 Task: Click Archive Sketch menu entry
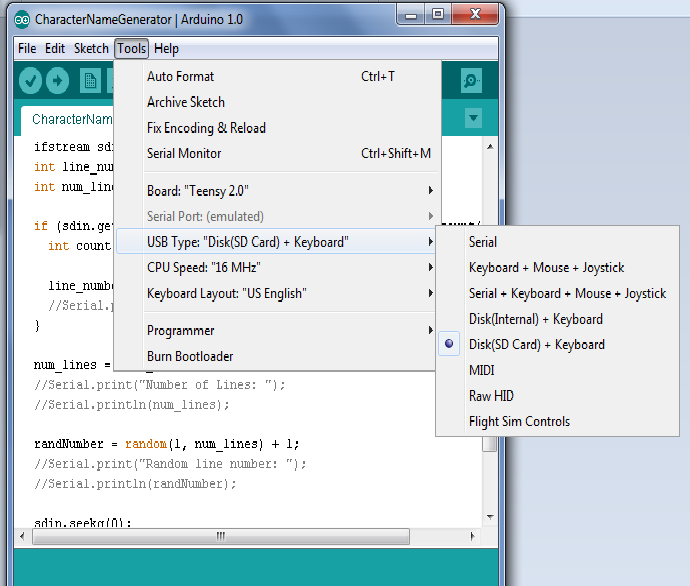[278, 102]
